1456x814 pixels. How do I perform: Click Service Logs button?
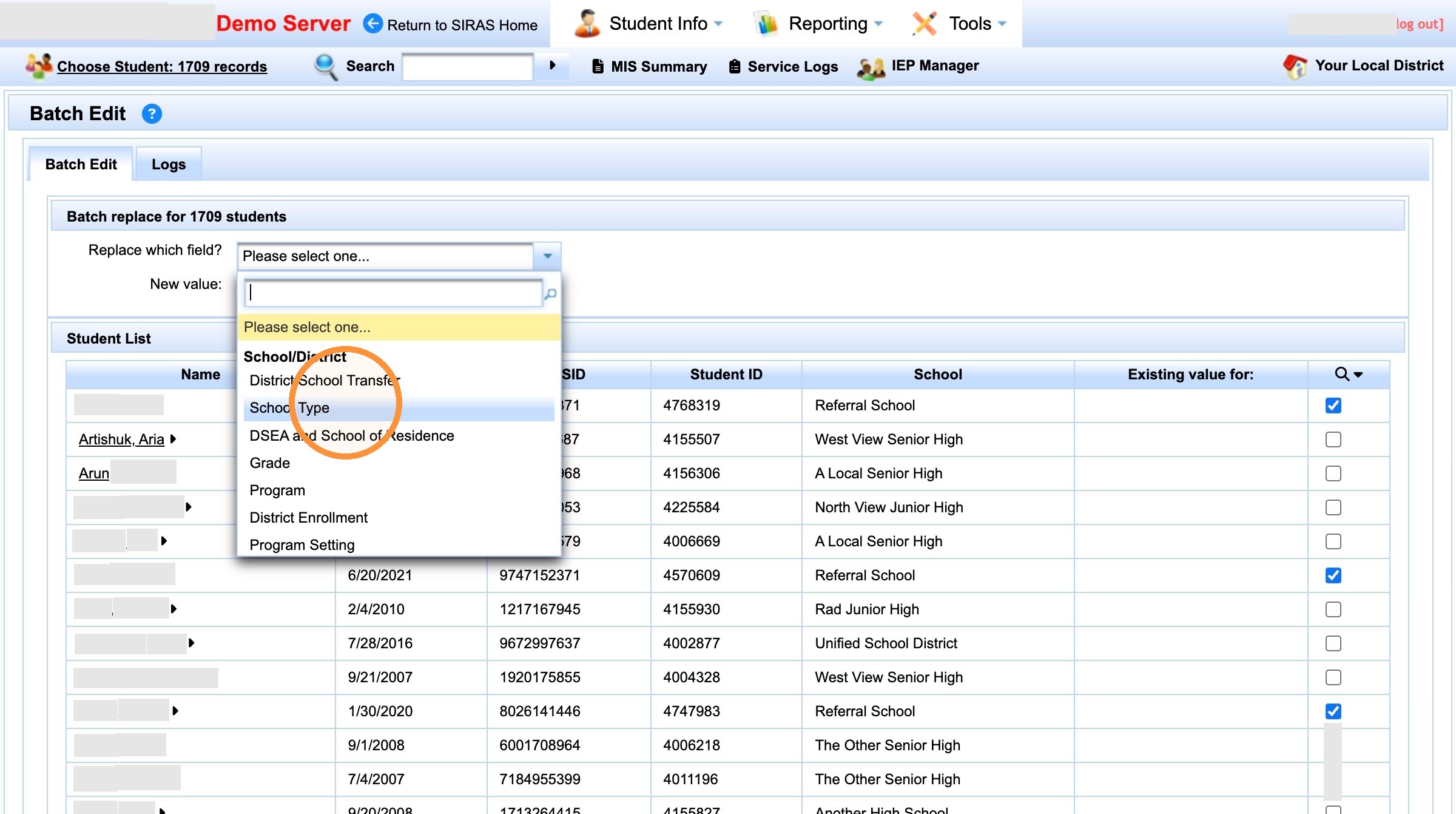(783, 66)
